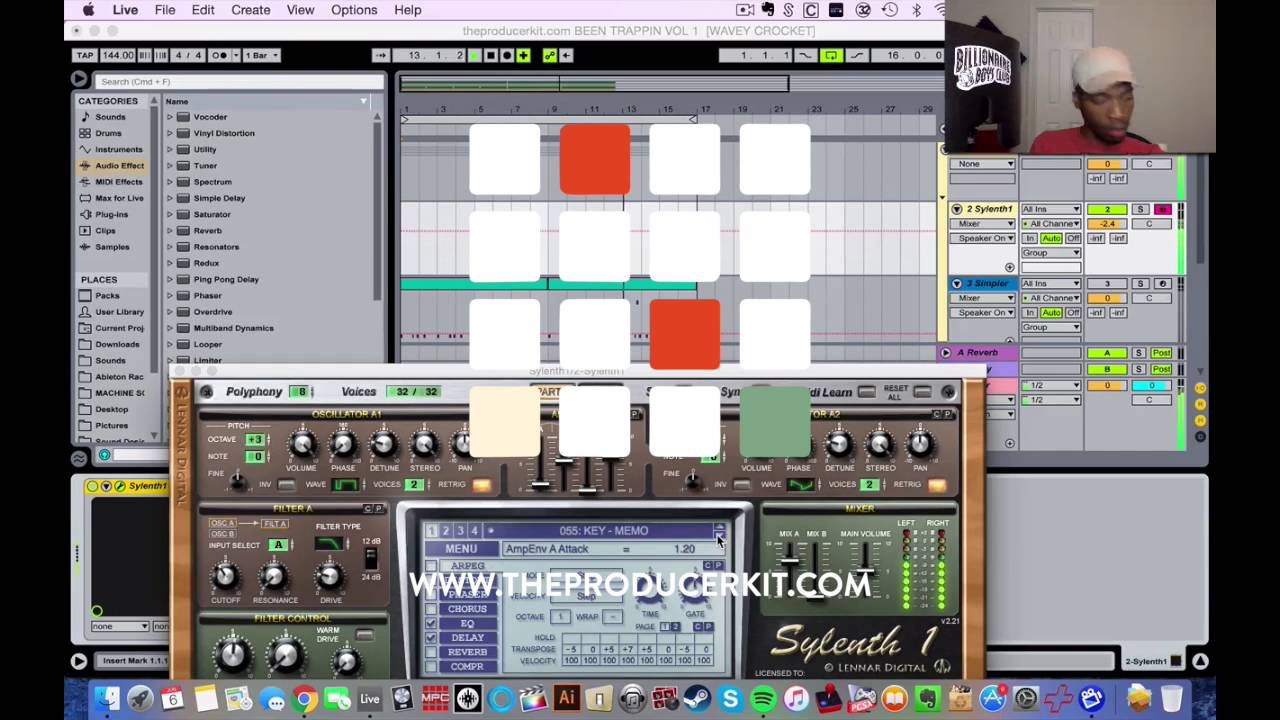Click the transport record button
Image resolution: width=1280 pixels, height=720 pixels.
[507, 55]
